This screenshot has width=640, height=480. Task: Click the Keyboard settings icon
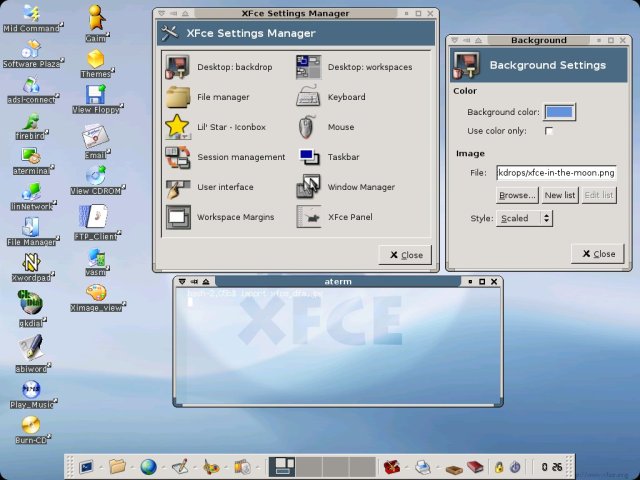coord(309,98)
